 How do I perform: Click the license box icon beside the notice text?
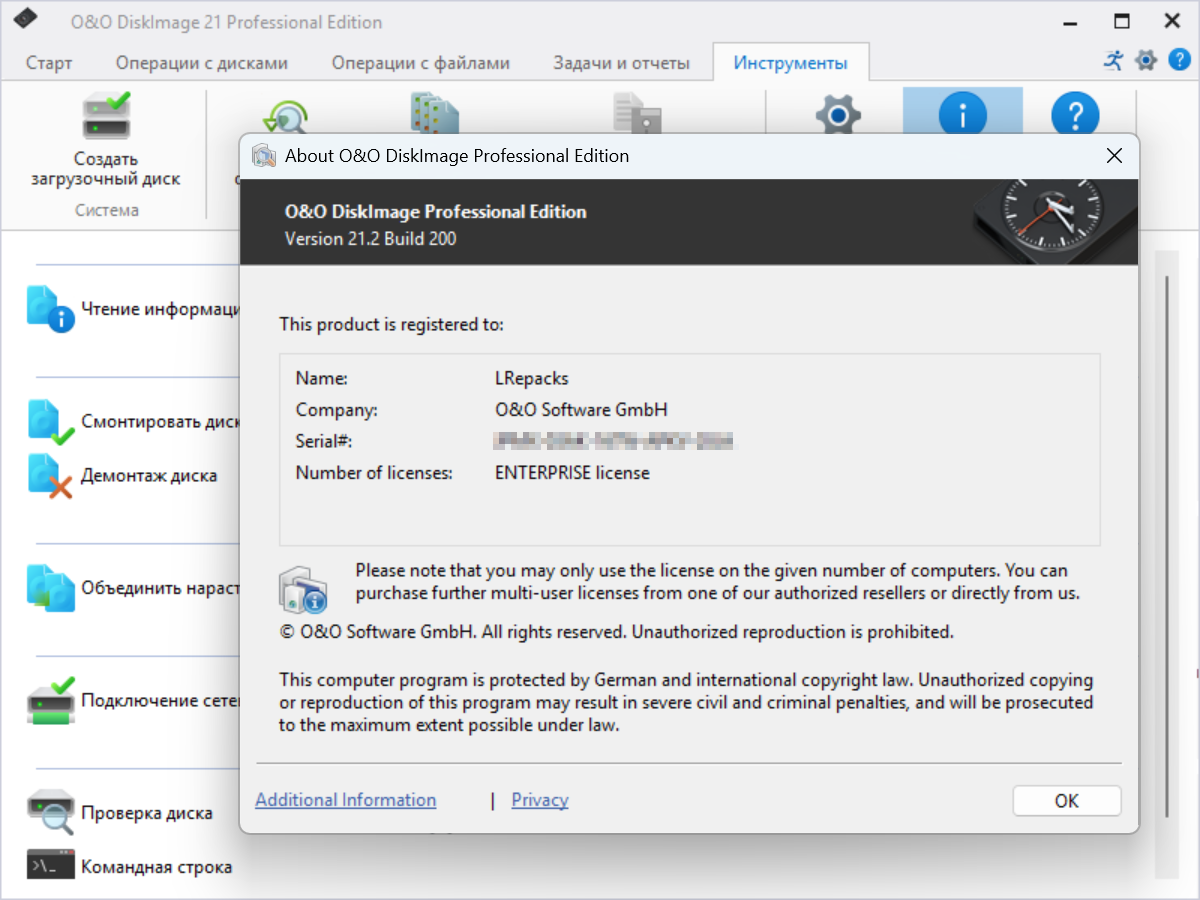[x=302, y=590]
